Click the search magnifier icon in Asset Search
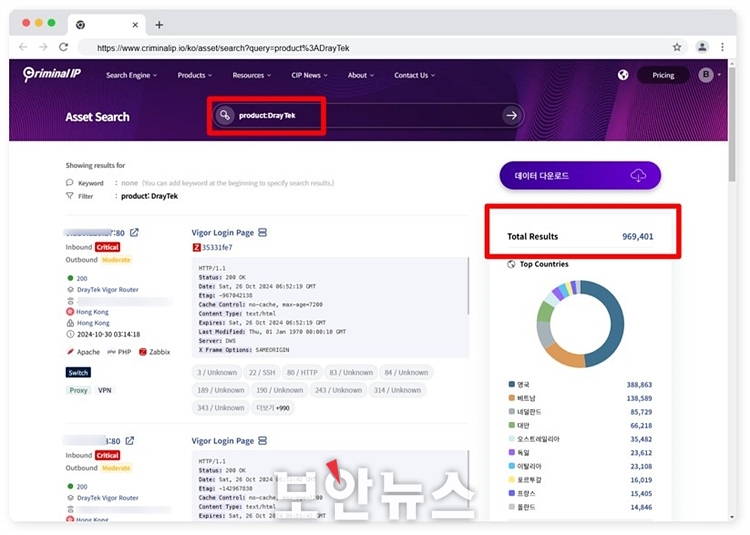 tap(225, 115)
